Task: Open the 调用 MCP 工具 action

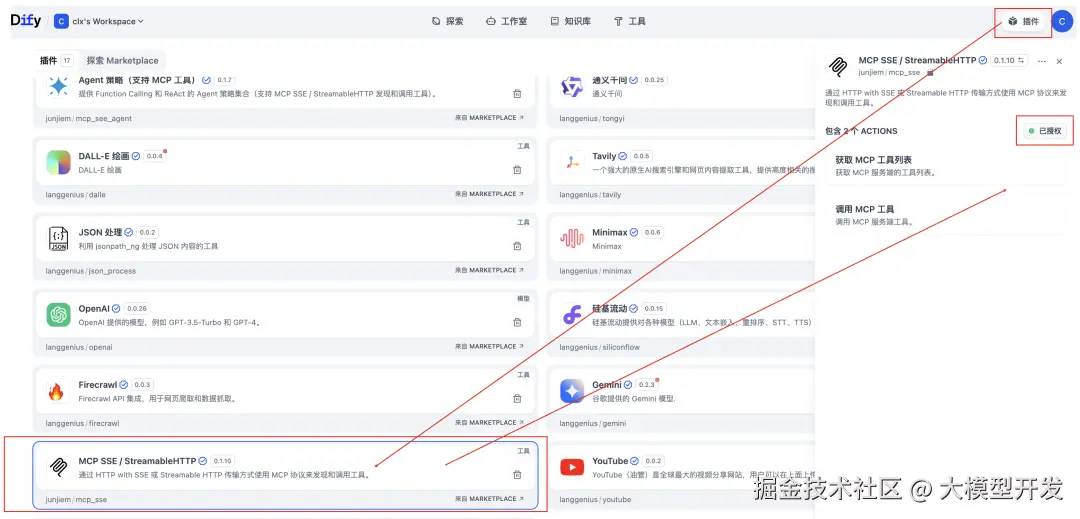Action: pos(946,215)
